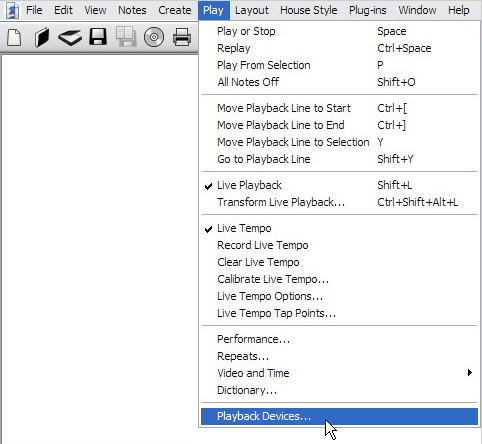The width and height of the screenshot is (482, 444).
Task: Click the New score toolbar icon
Action: point(14,37)
